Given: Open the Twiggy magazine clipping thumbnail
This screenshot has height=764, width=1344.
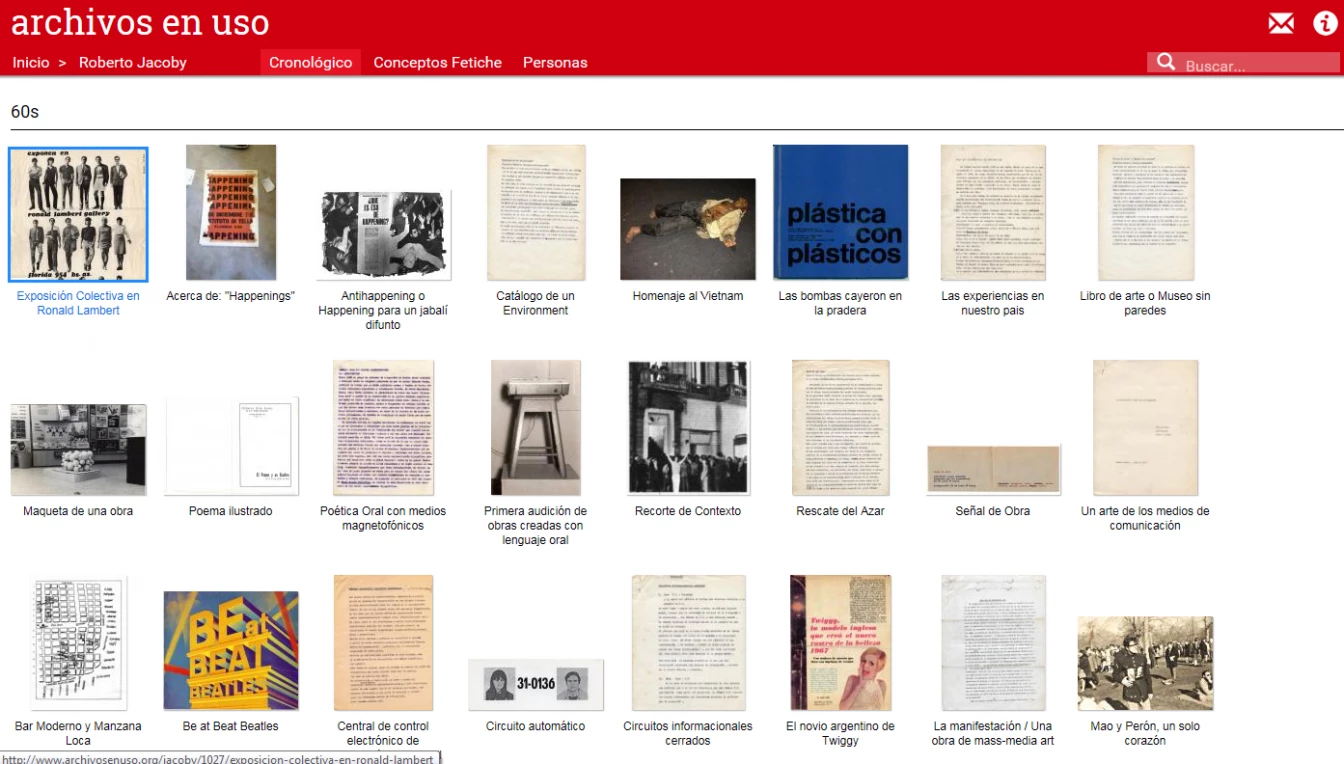Looking at the screenshot, I should point(840,642).
